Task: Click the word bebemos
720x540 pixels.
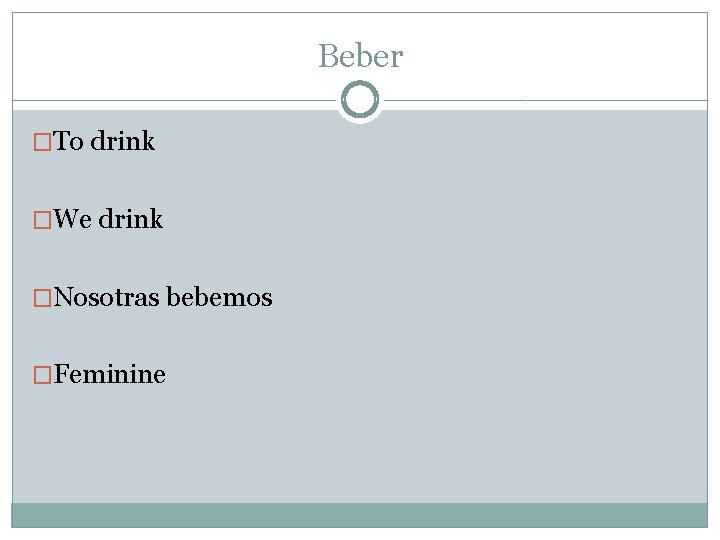Action: click(219, 297)
